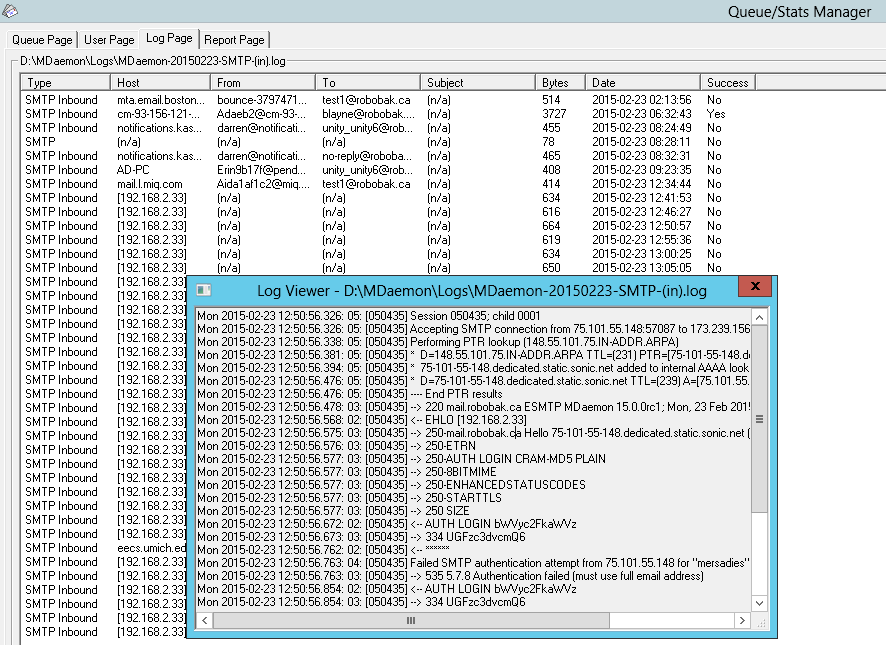Screen dimensions: 886x645
Task: Click the Queue/Stats Manager envelope icon
Action: (x=10, y=11)
